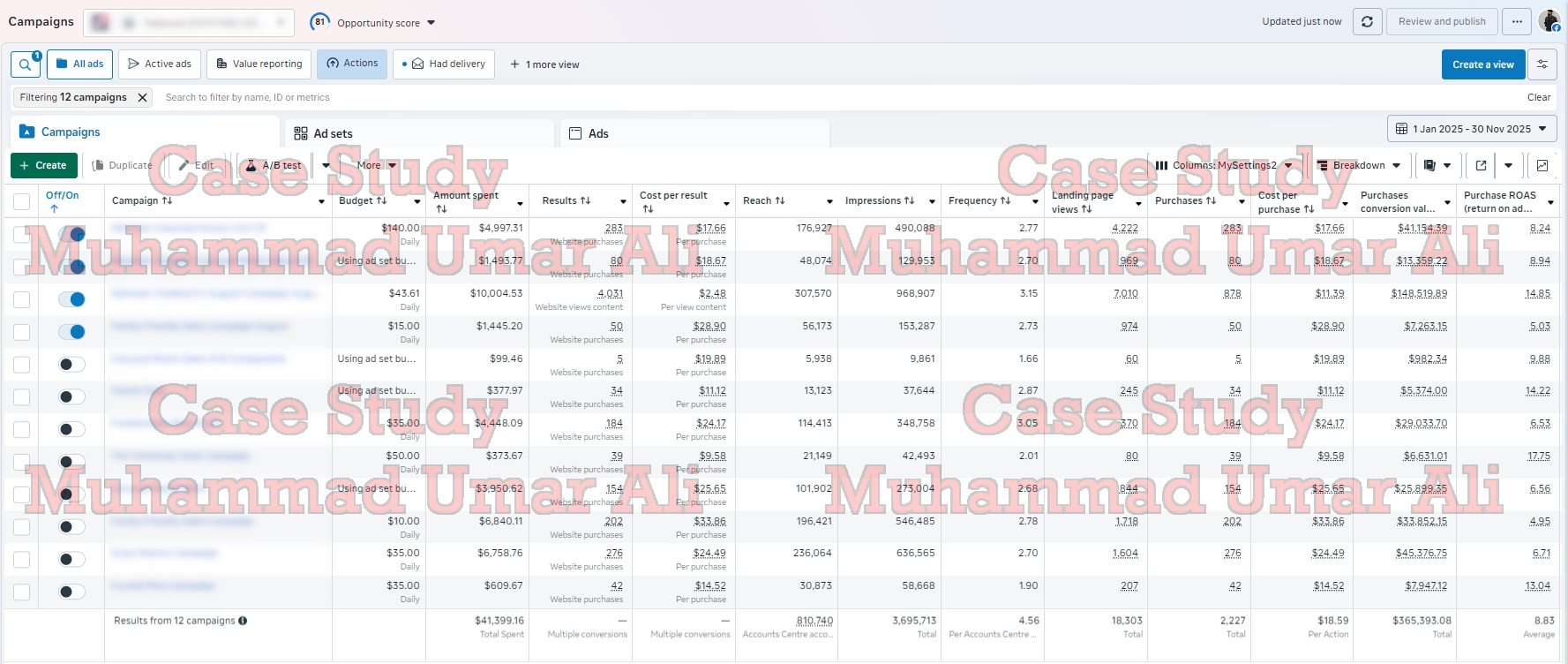Open the search magnifier icon
Screen dimensions: 1568x664
[26, 64]
